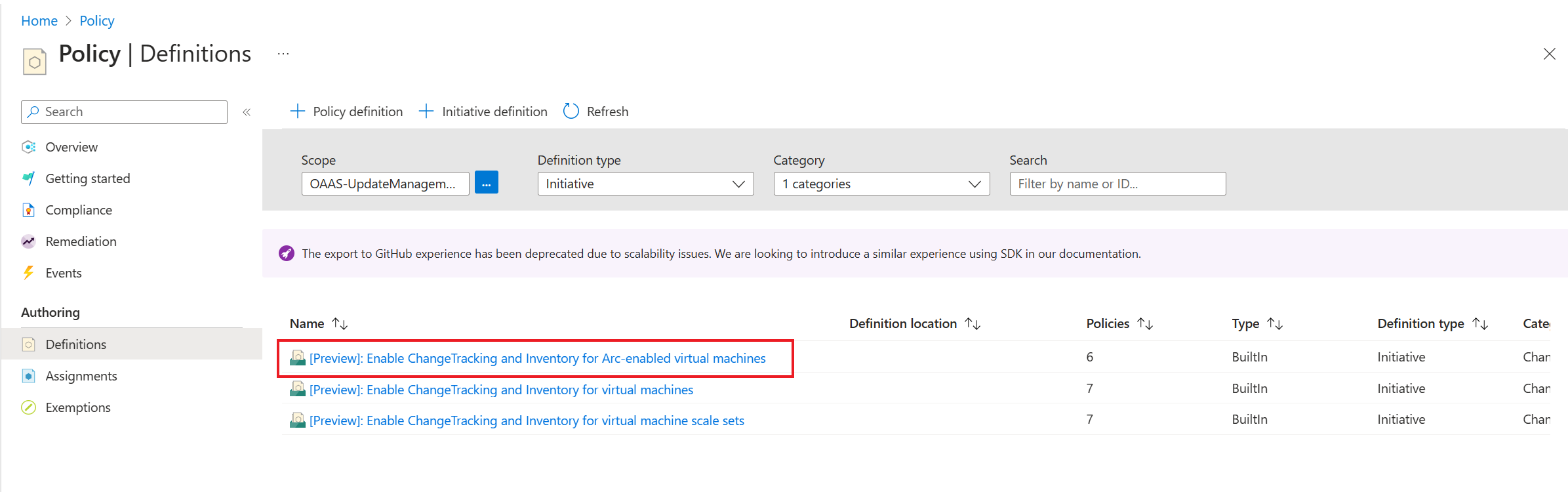Click the plus icon for Initiative definition

(x=426, y=112)
